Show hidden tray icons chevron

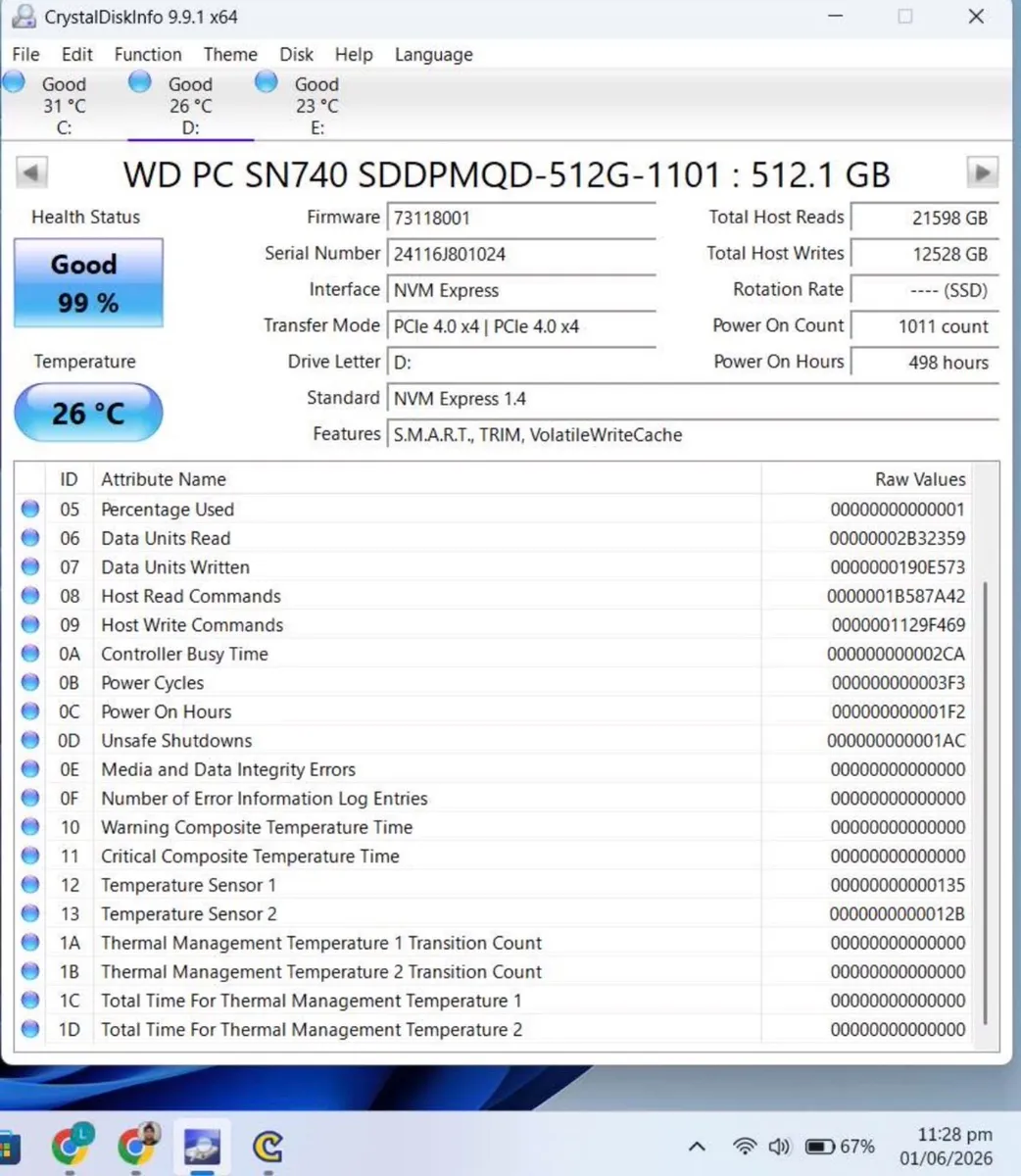pos(697,1146)
